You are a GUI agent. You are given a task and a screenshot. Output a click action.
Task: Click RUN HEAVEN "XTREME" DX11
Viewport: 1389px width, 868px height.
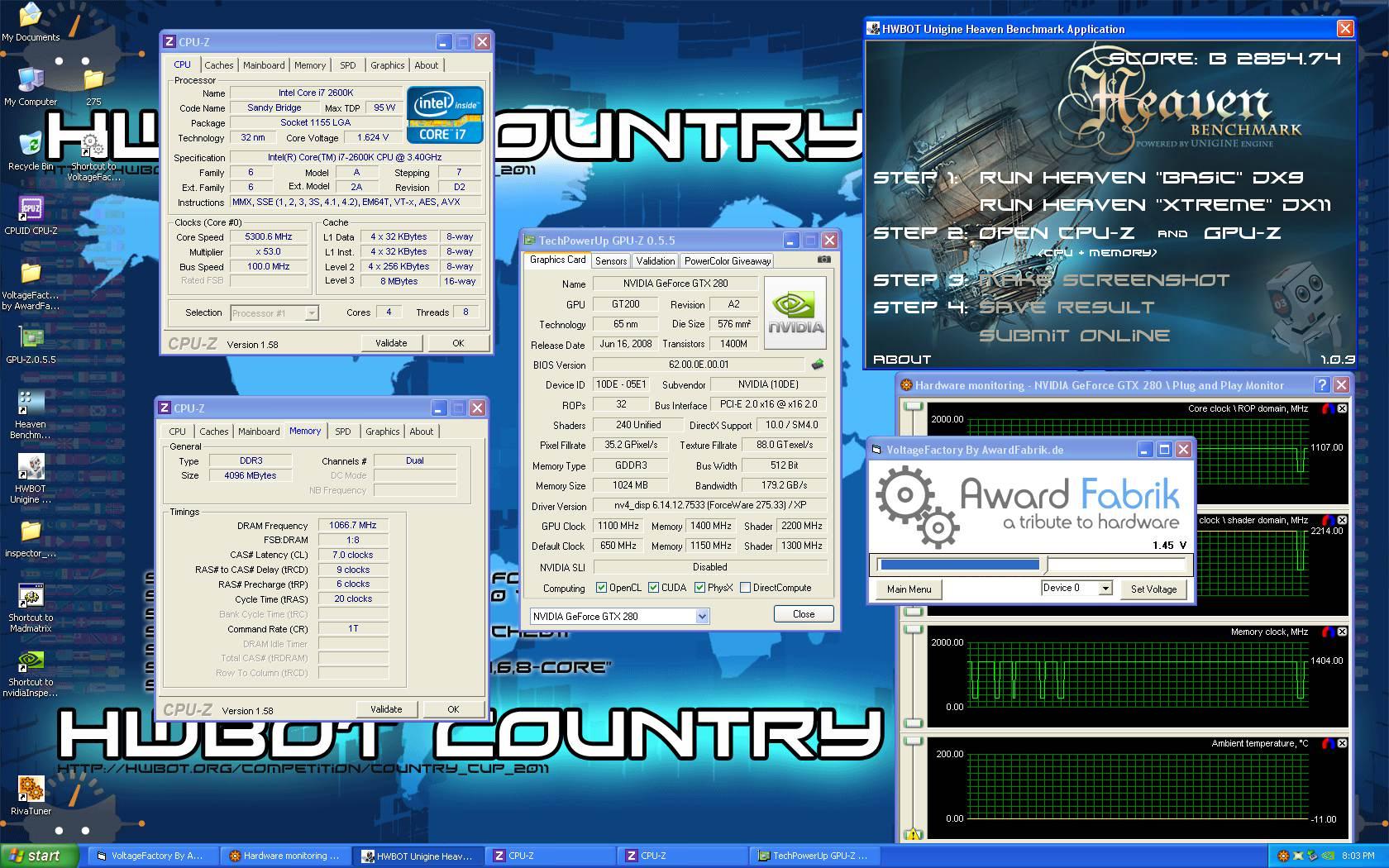(1154, 205)
